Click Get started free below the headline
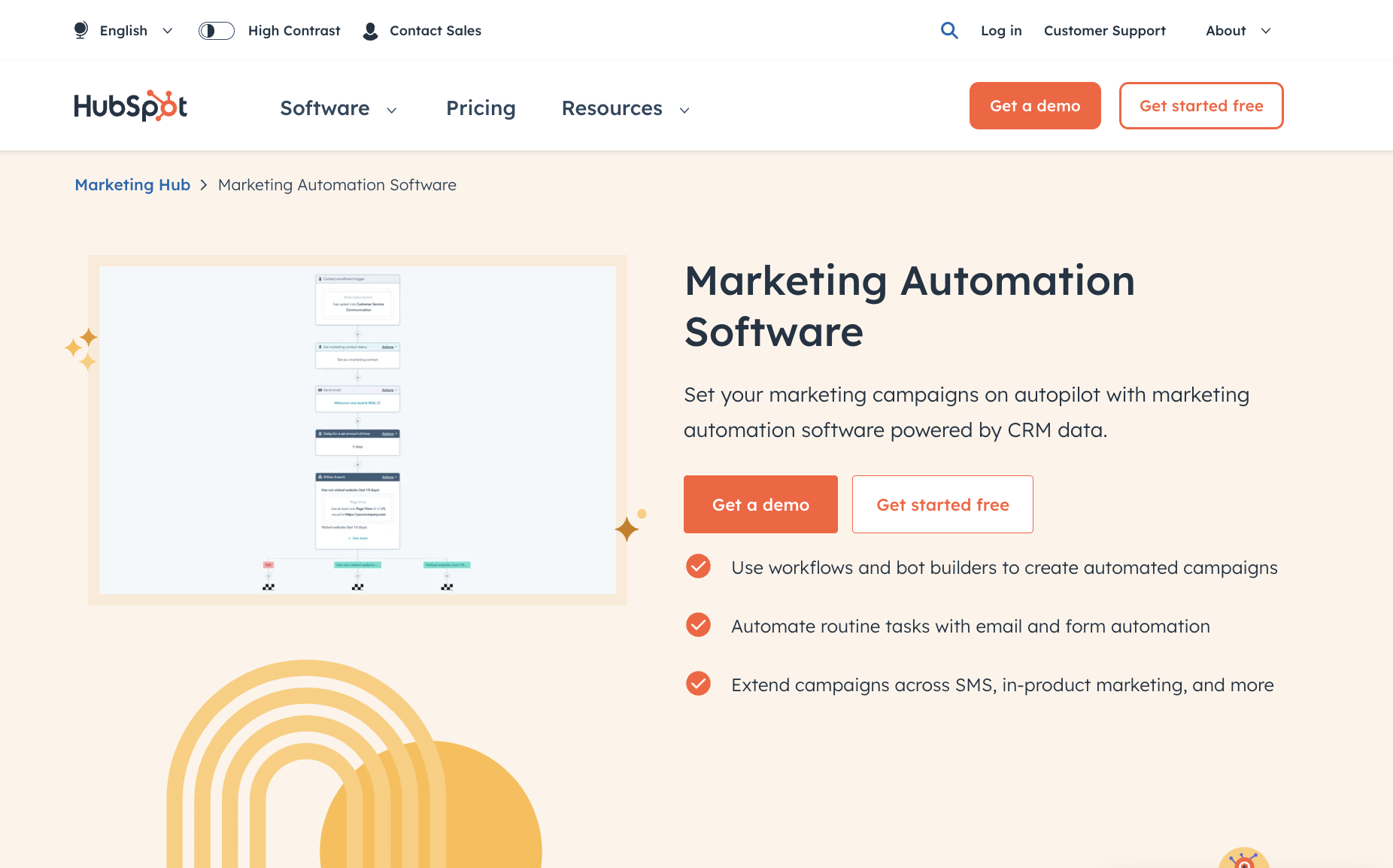The width and height of the screenshot is (1393, 868). (942, 505)
